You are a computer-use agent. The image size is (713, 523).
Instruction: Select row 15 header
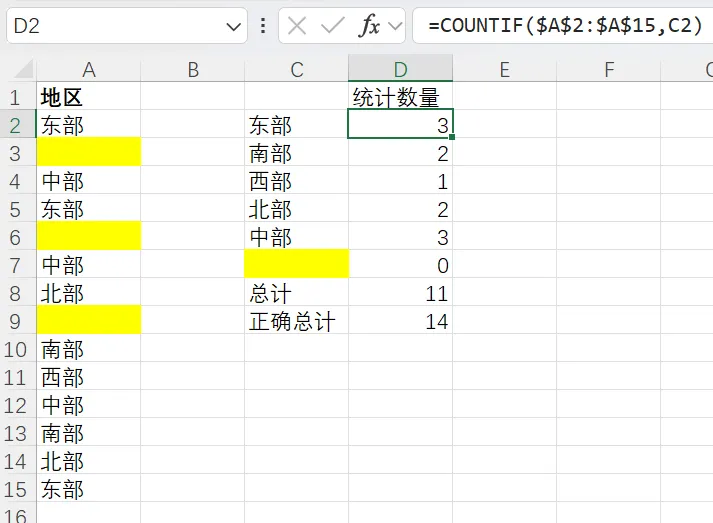click(18, 490)
